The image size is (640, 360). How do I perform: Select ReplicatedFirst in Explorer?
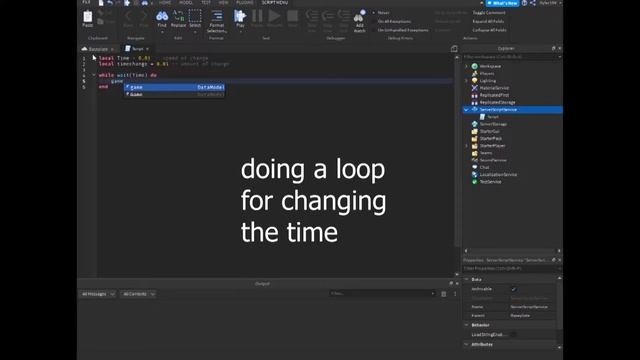pos(494,95)
